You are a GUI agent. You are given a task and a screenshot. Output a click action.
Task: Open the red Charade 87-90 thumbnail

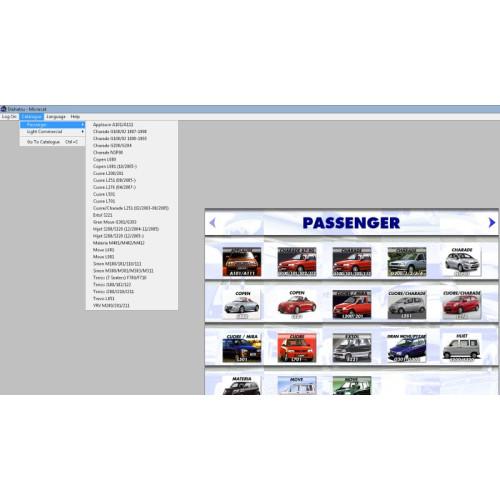[x=297, y=262]
